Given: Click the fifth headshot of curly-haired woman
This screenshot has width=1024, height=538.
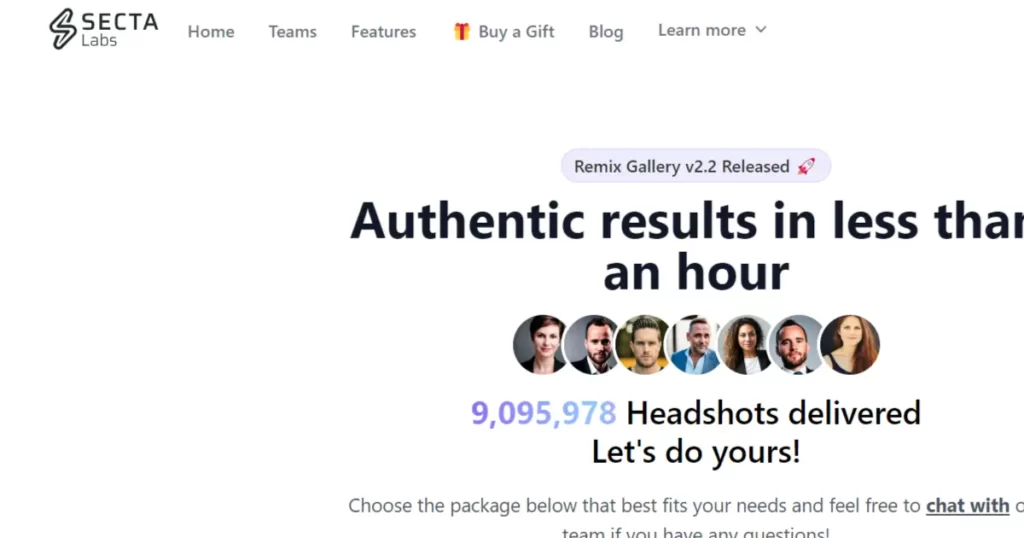Looking at the screenshot, I should pos(746,345).
